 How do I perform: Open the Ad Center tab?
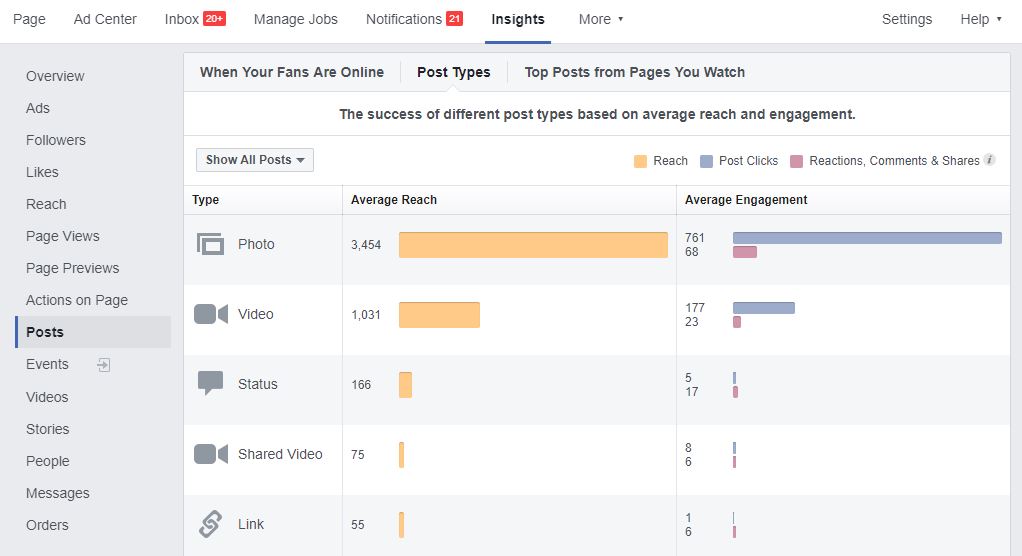105,20
